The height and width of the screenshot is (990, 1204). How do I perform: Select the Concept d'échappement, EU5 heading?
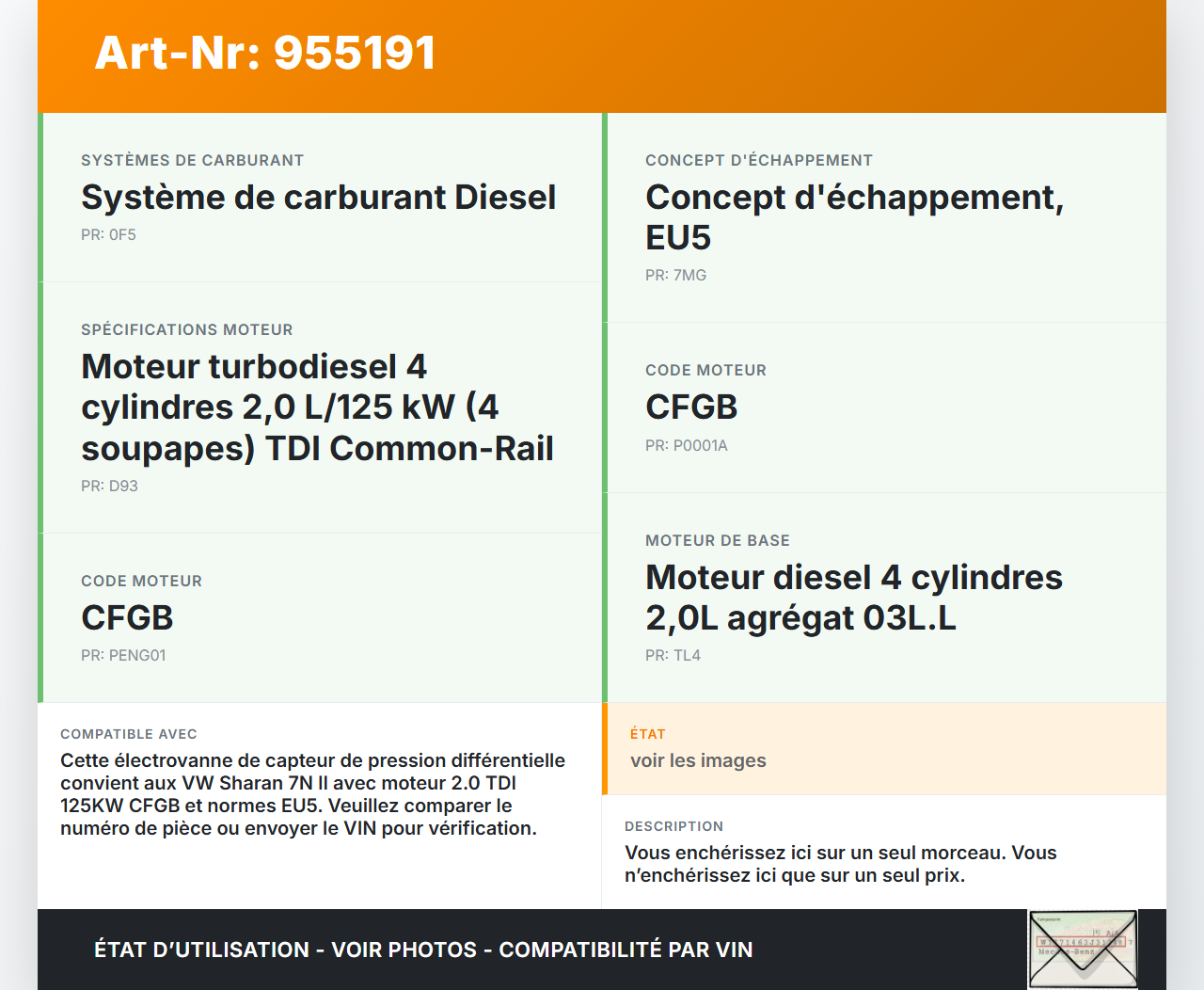click(854, 217)
